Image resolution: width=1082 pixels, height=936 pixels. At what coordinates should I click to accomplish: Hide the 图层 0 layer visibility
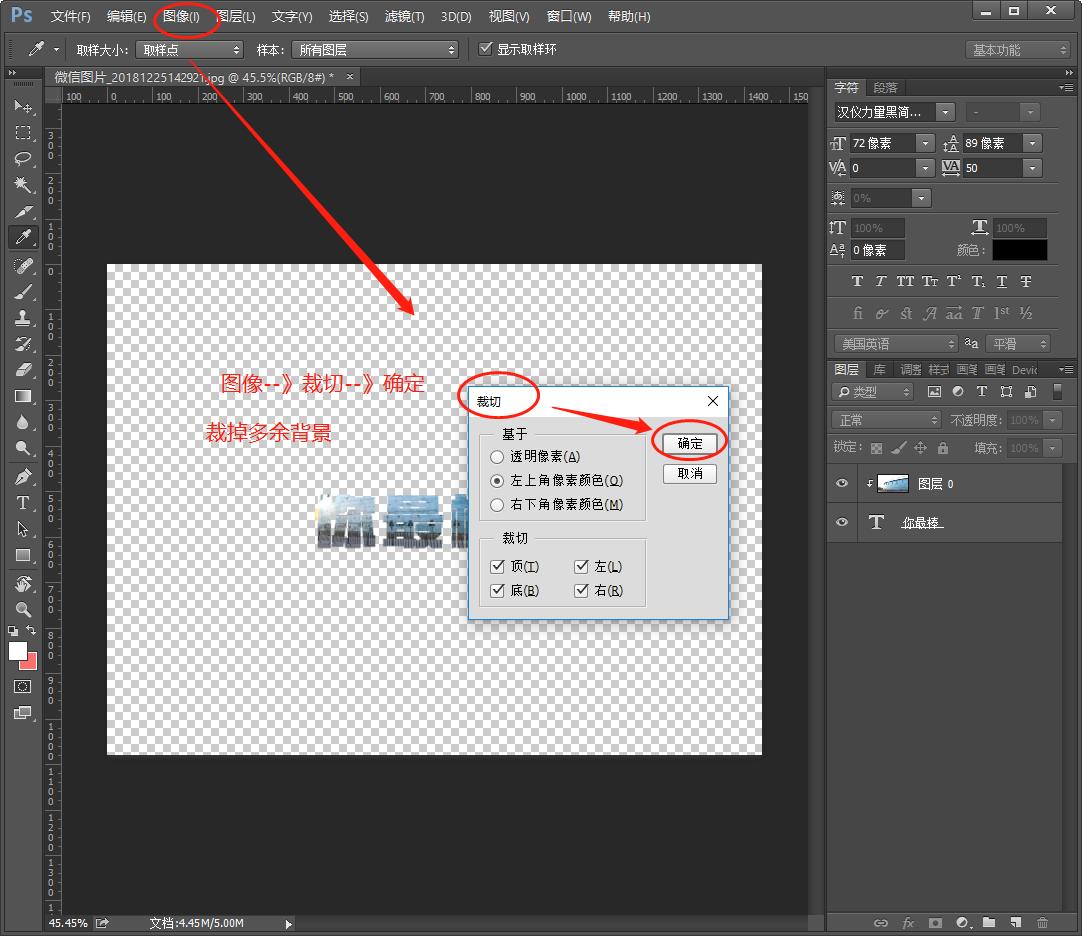(x=842, y=484)
